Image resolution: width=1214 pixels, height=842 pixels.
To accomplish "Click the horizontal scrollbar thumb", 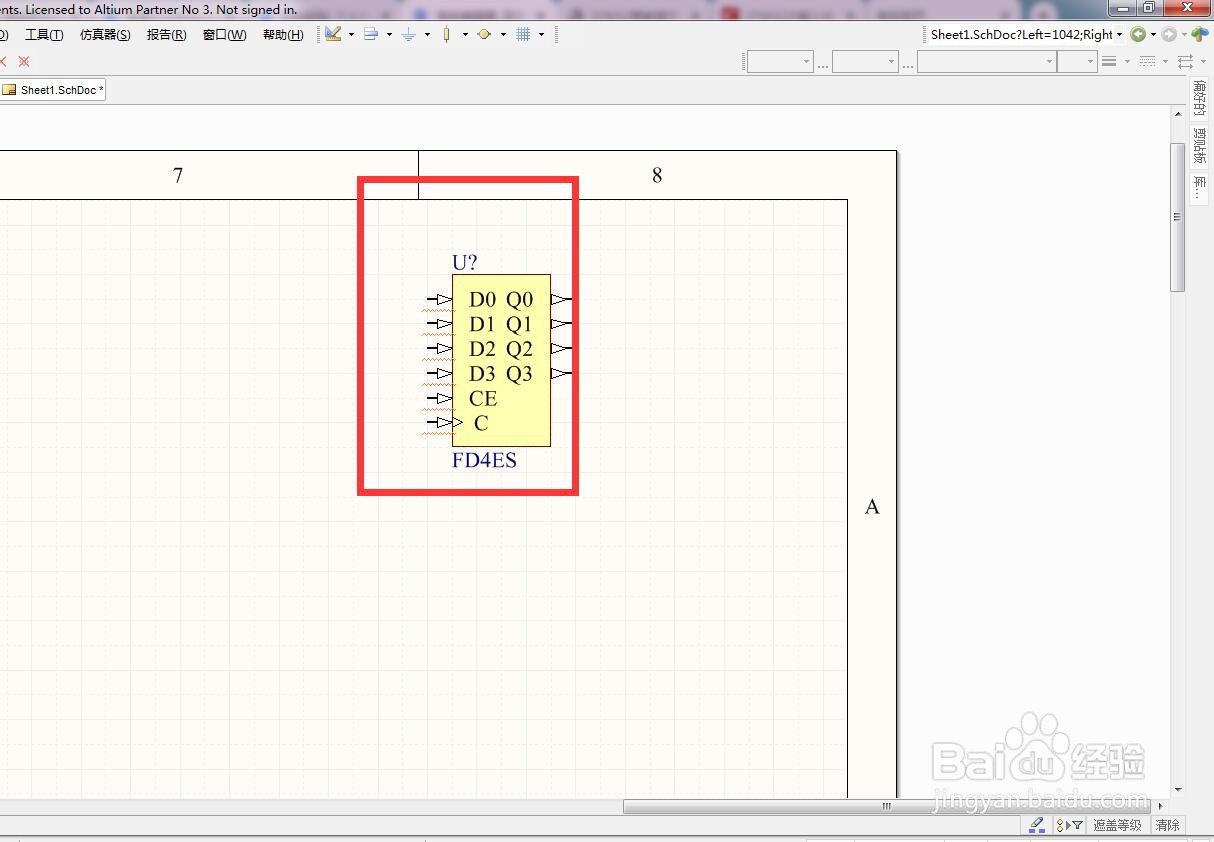I will tap(887, 806).
